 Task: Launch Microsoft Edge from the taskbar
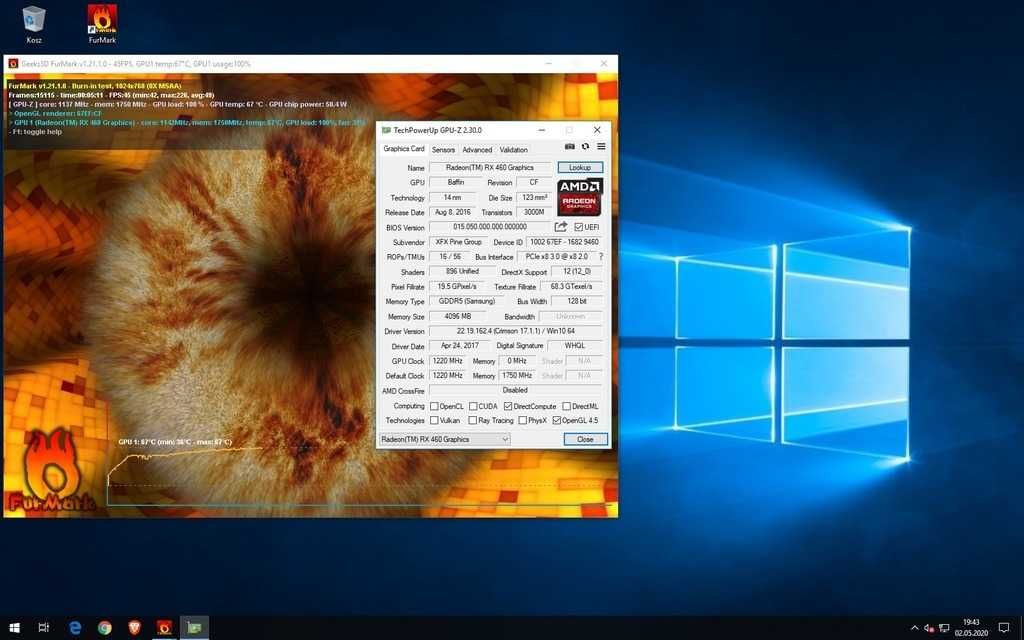coord(75,628)
